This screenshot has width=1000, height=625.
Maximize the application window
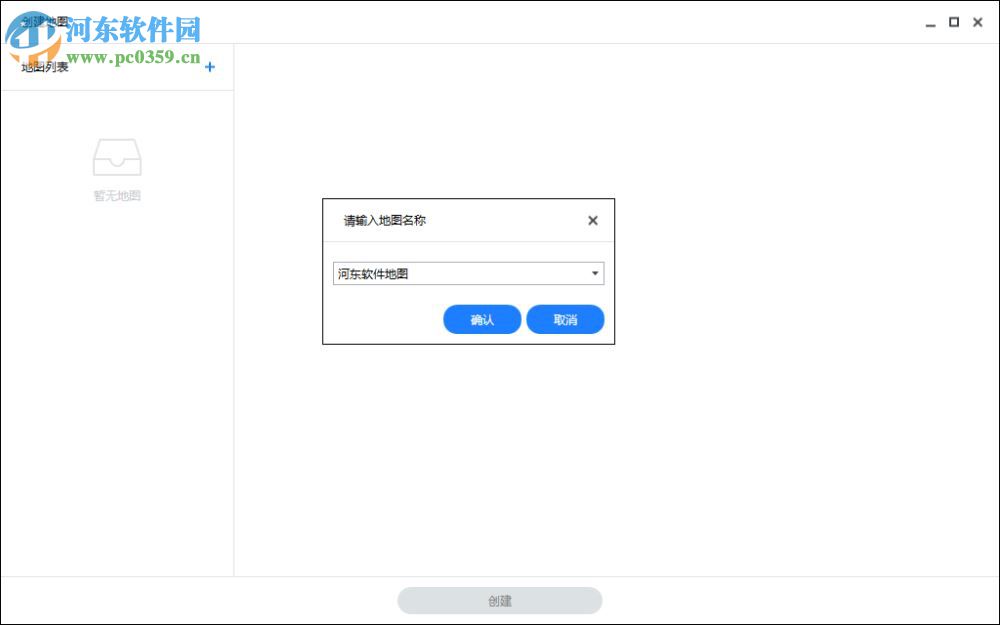click(955, 22)
